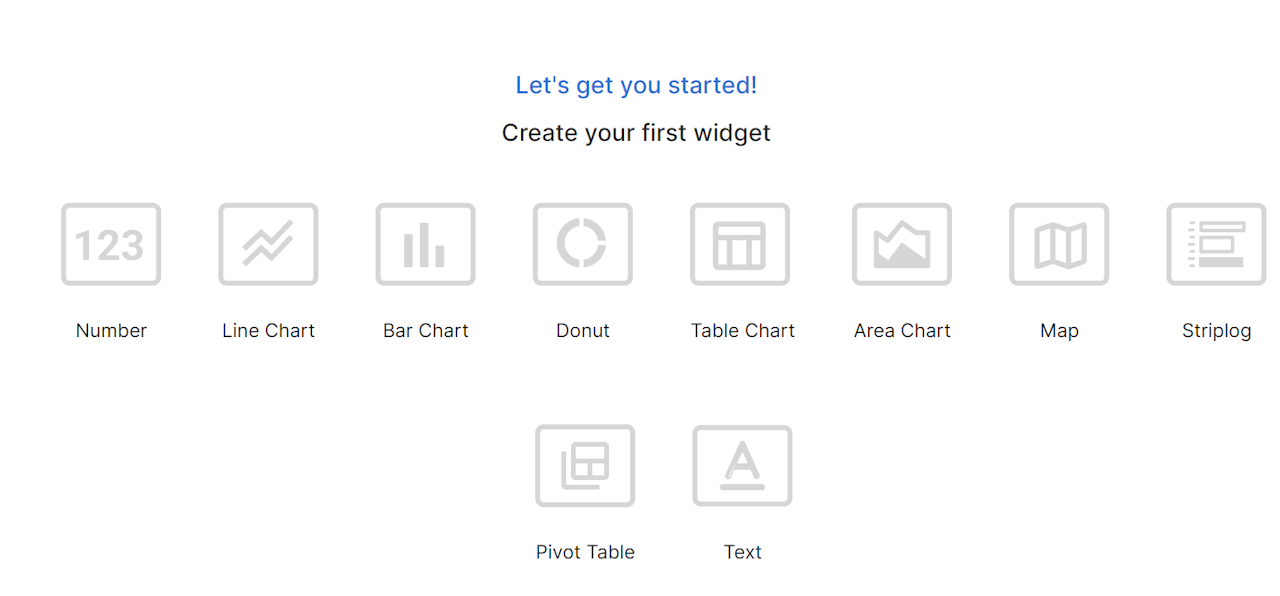The width and height of the screenshot is (1280, 596).
Task: Select the "Map" text label
Action: click(x=1059, y=331)
